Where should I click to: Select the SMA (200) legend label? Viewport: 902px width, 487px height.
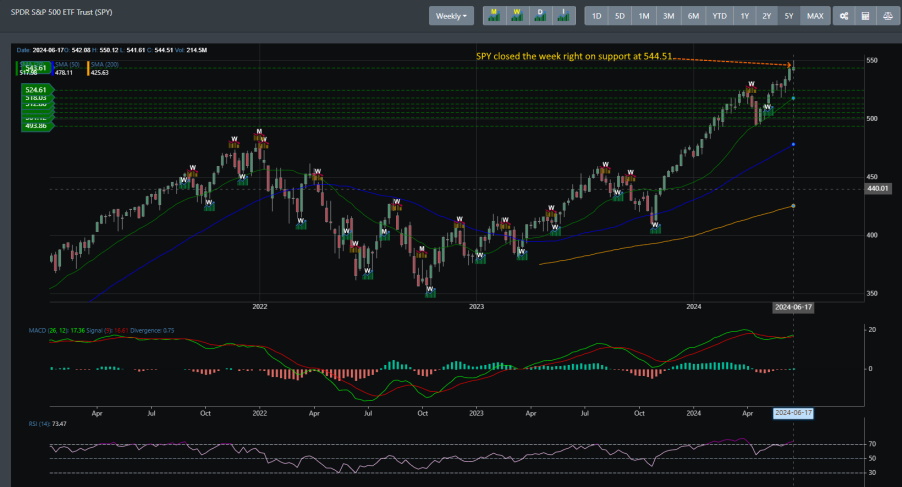105,64
